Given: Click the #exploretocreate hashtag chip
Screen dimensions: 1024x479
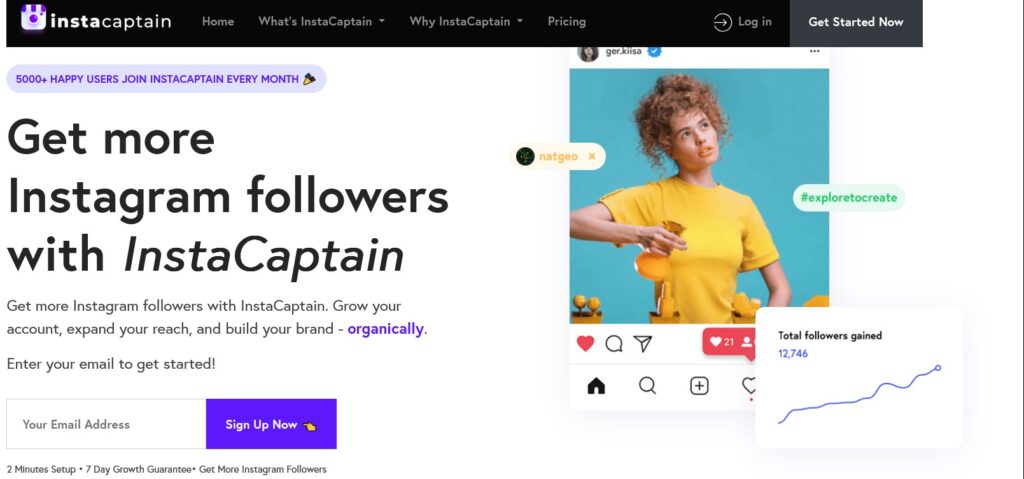Looking at the screenshot, I should (x=849, y=197).
